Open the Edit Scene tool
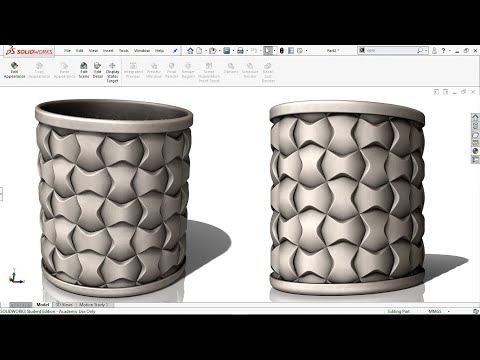 click(84, 70)
